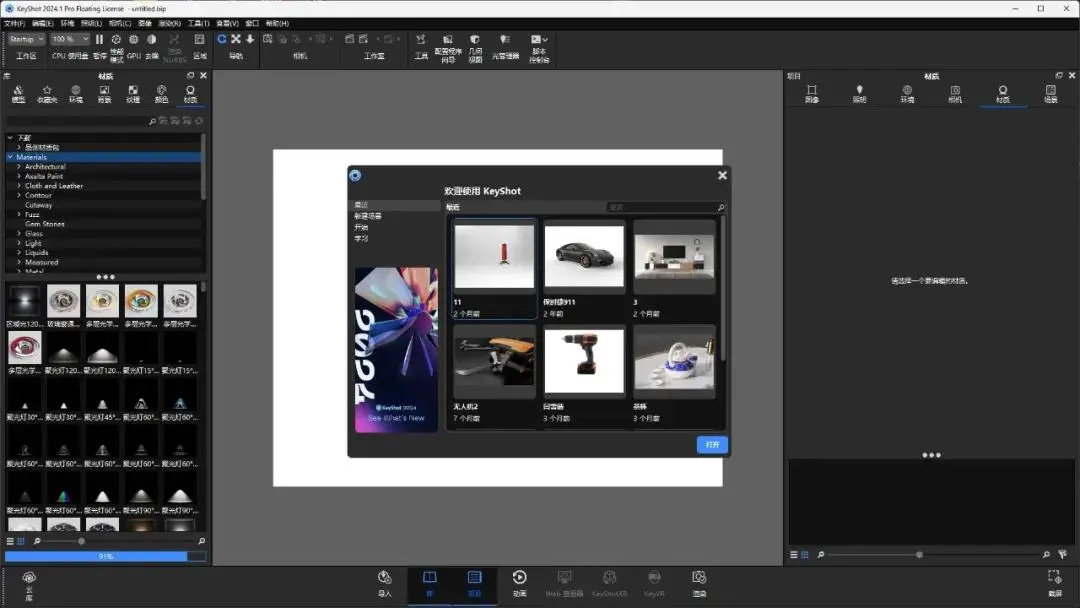
Task: Toggle the Project panel button in bottom toolbar
Action: 475,583
